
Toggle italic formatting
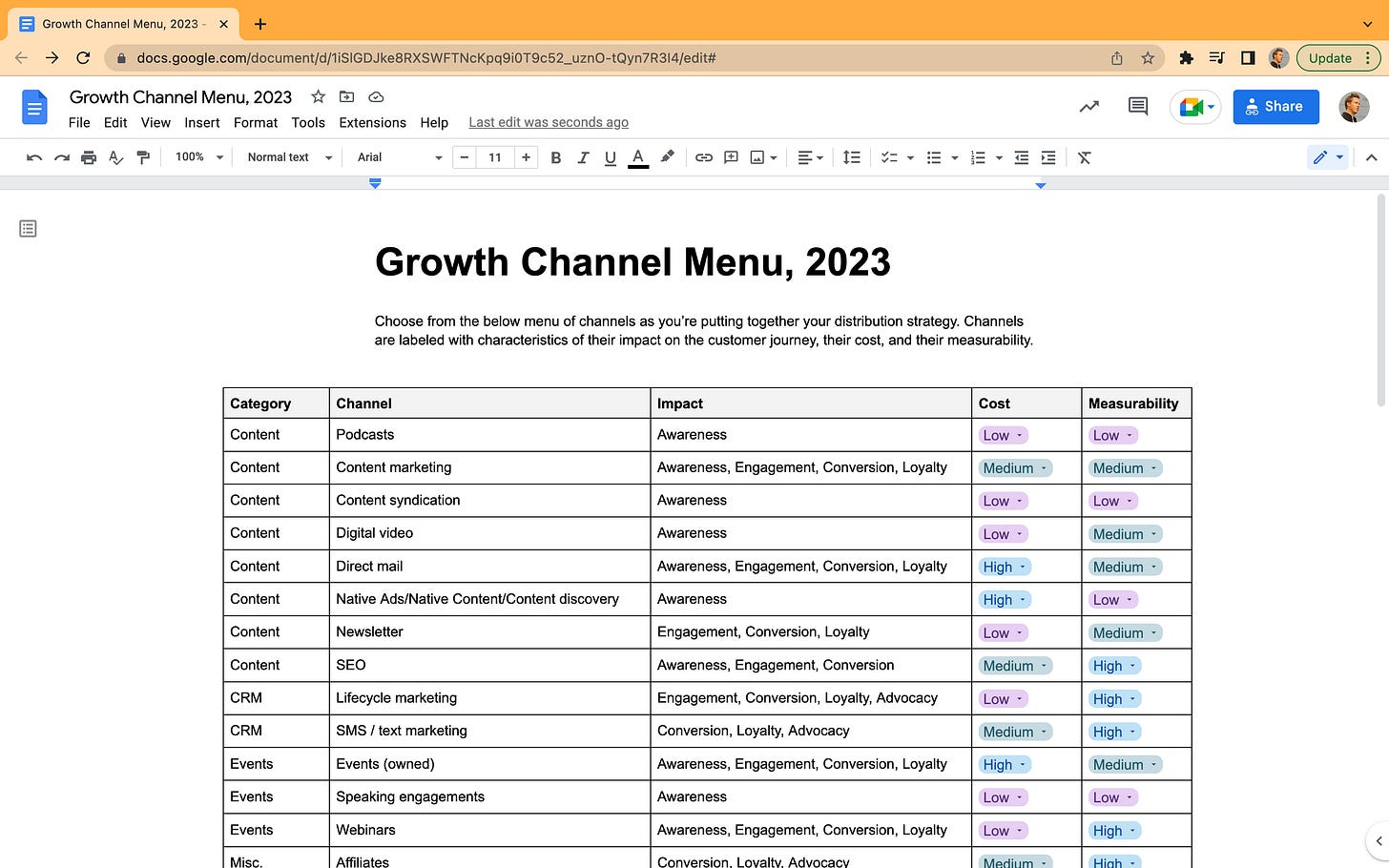[583, 157]
